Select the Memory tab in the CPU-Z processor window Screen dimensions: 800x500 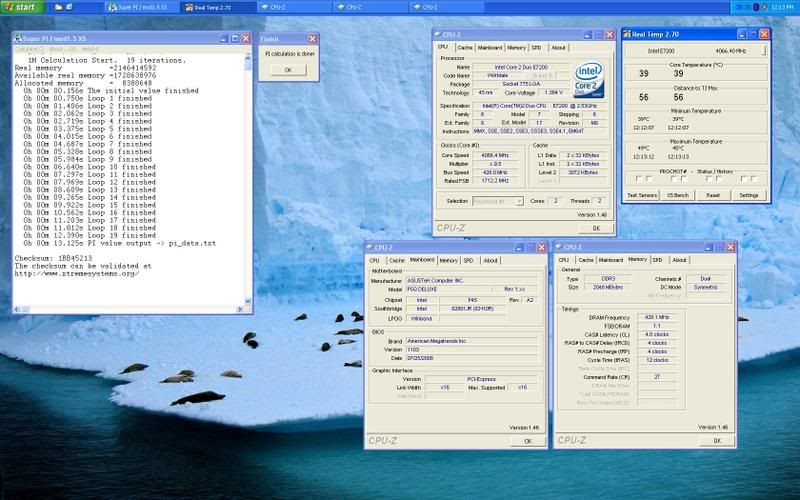[516, 47]
